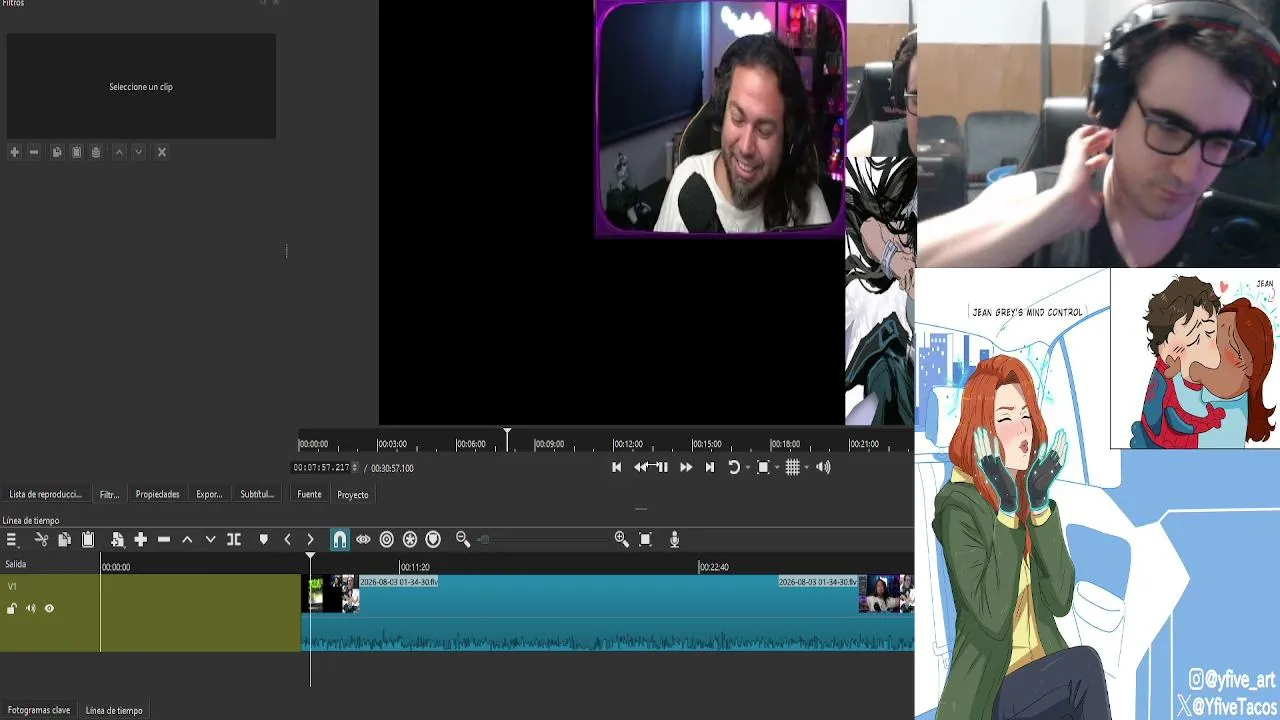The width and height of the screenshot is (1280, 720).
Task: Step the current timecode spinner
Action: (354, 468)
